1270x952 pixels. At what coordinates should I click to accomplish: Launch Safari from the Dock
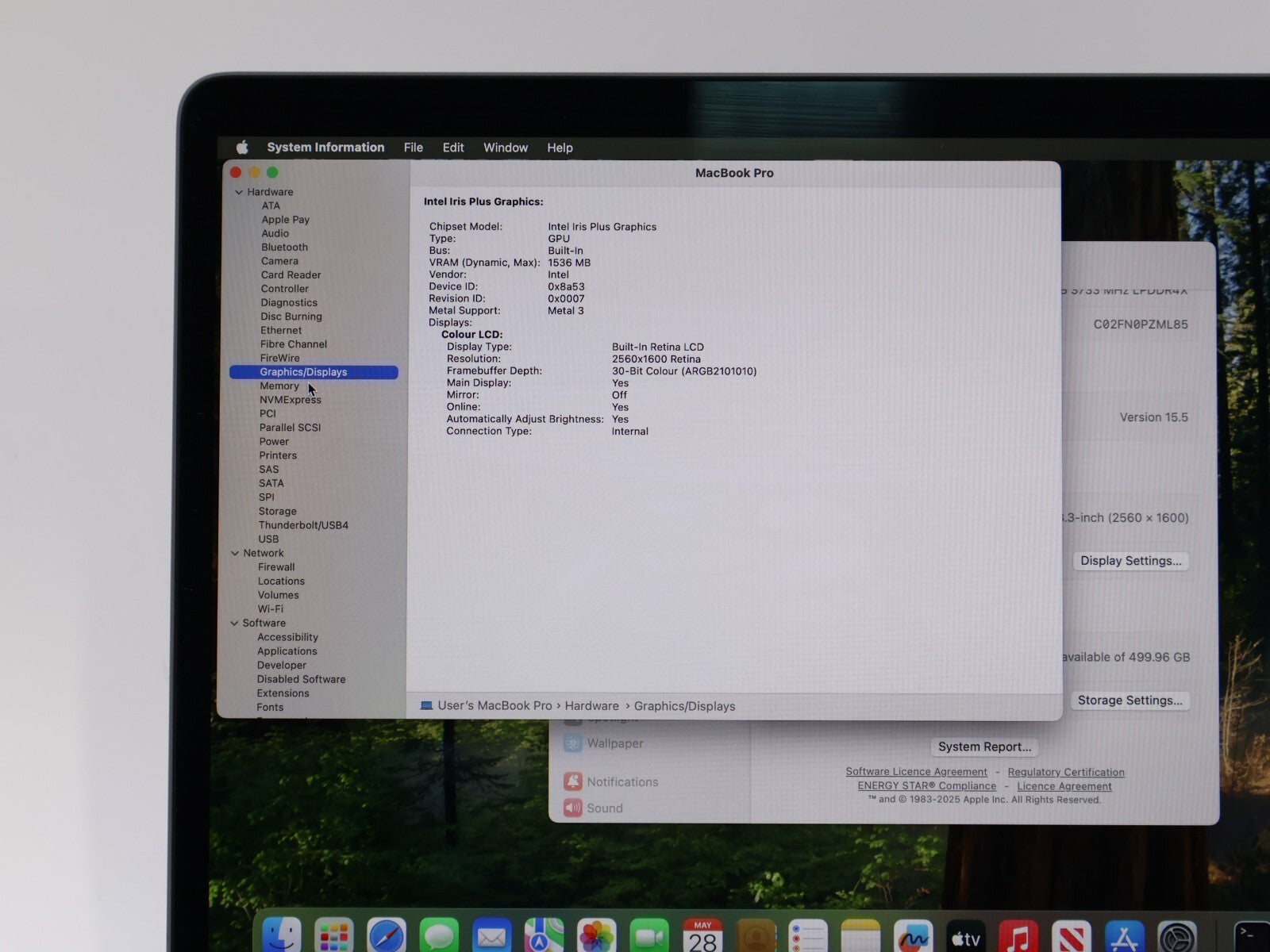pyautogui.click(x=387, y=936)
